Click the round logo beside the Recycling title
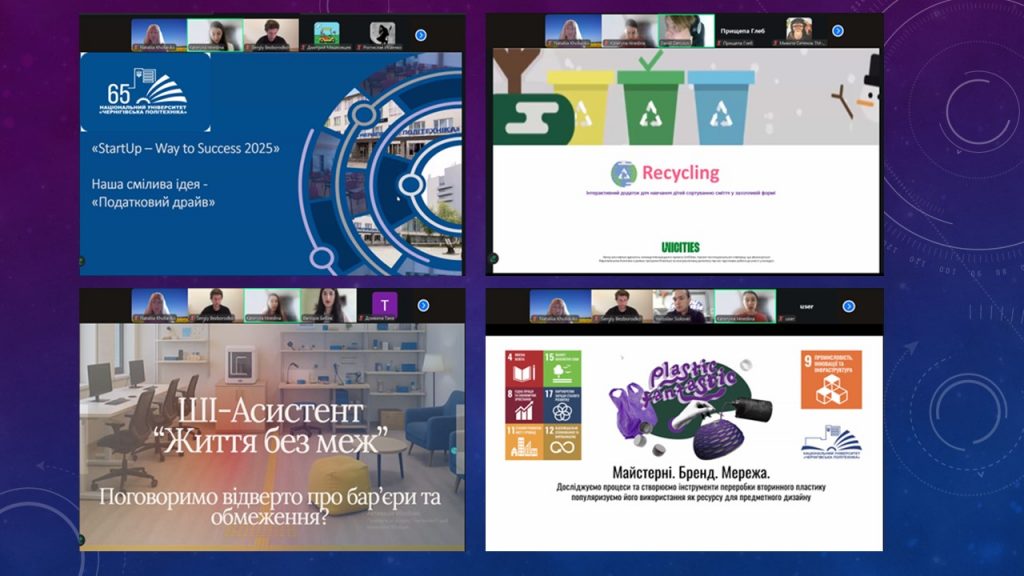 pyautogui.click(x=623, y=174)
